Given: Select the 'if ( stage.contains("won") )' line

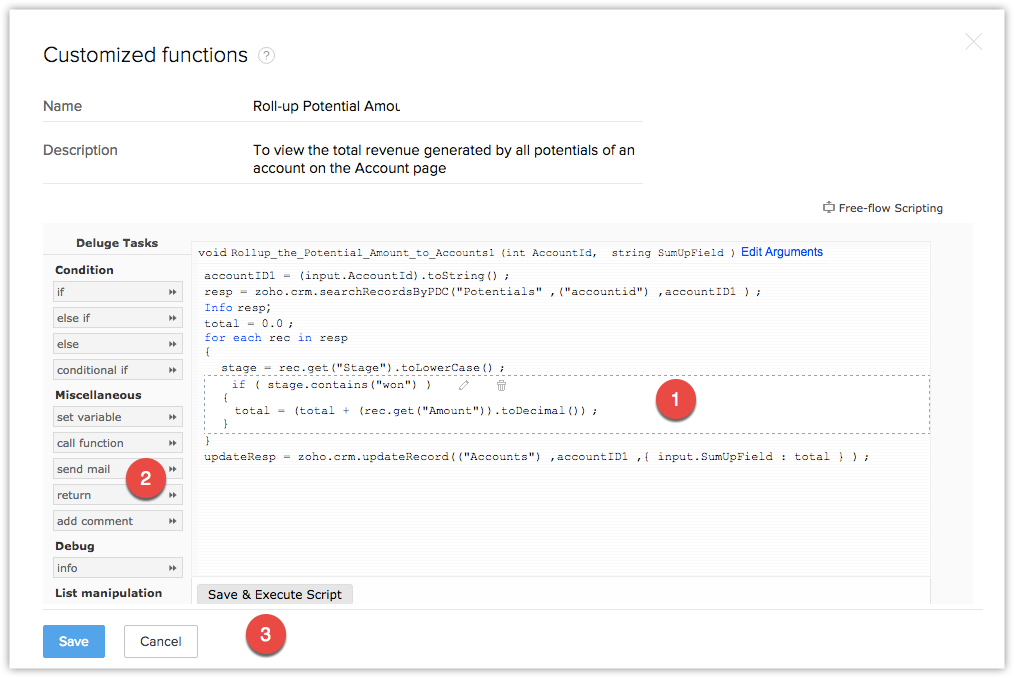Looking at the screenshot, I should tap(331, 385).
